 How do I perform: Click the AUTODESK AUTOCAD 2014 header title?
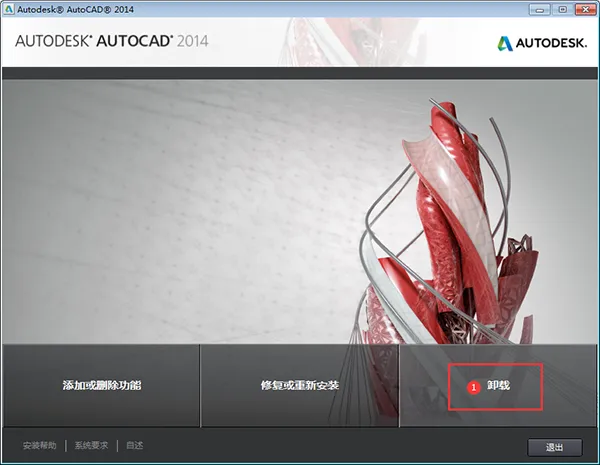click(112, 41)
